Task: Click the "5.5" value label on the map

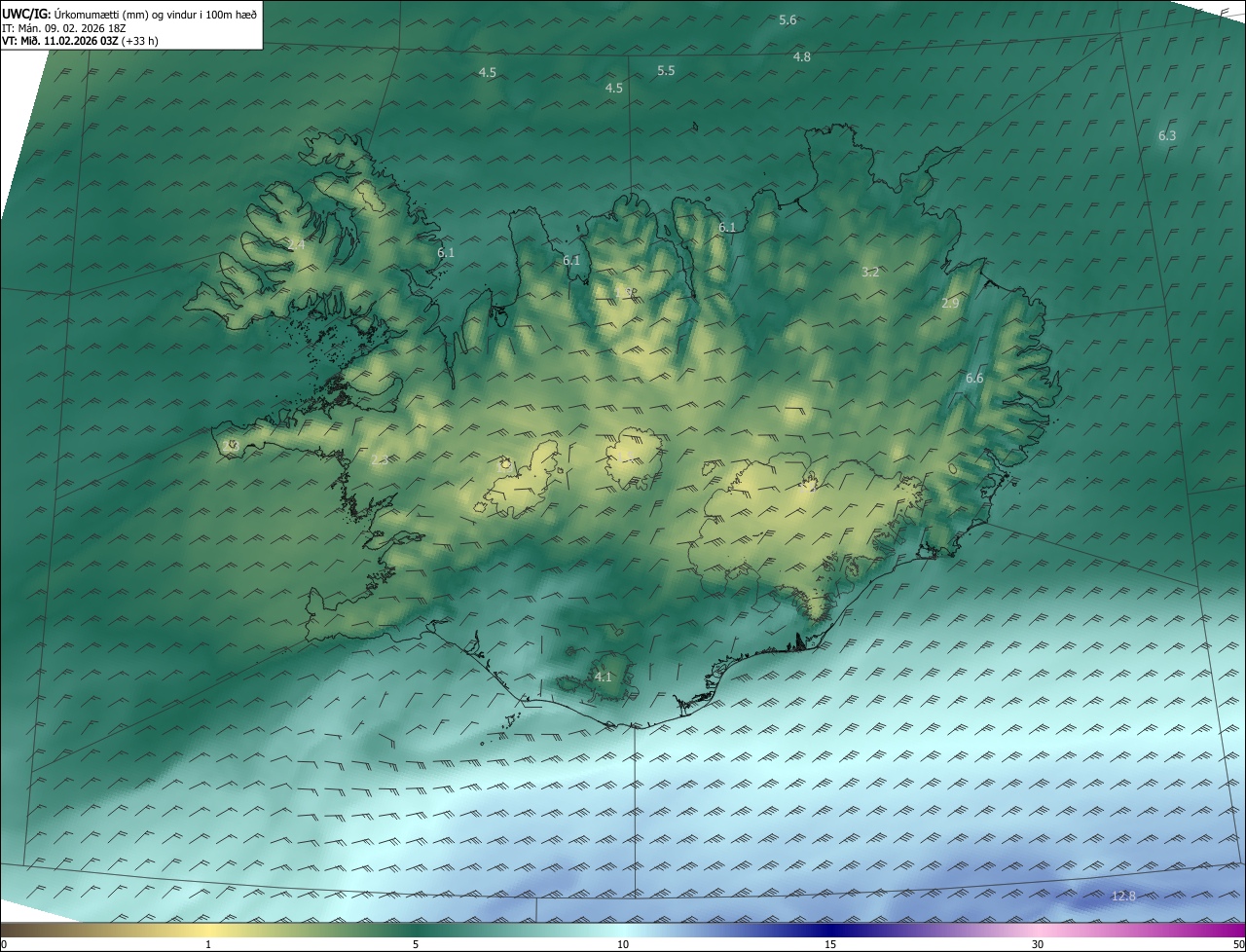Action: point(667,71)
